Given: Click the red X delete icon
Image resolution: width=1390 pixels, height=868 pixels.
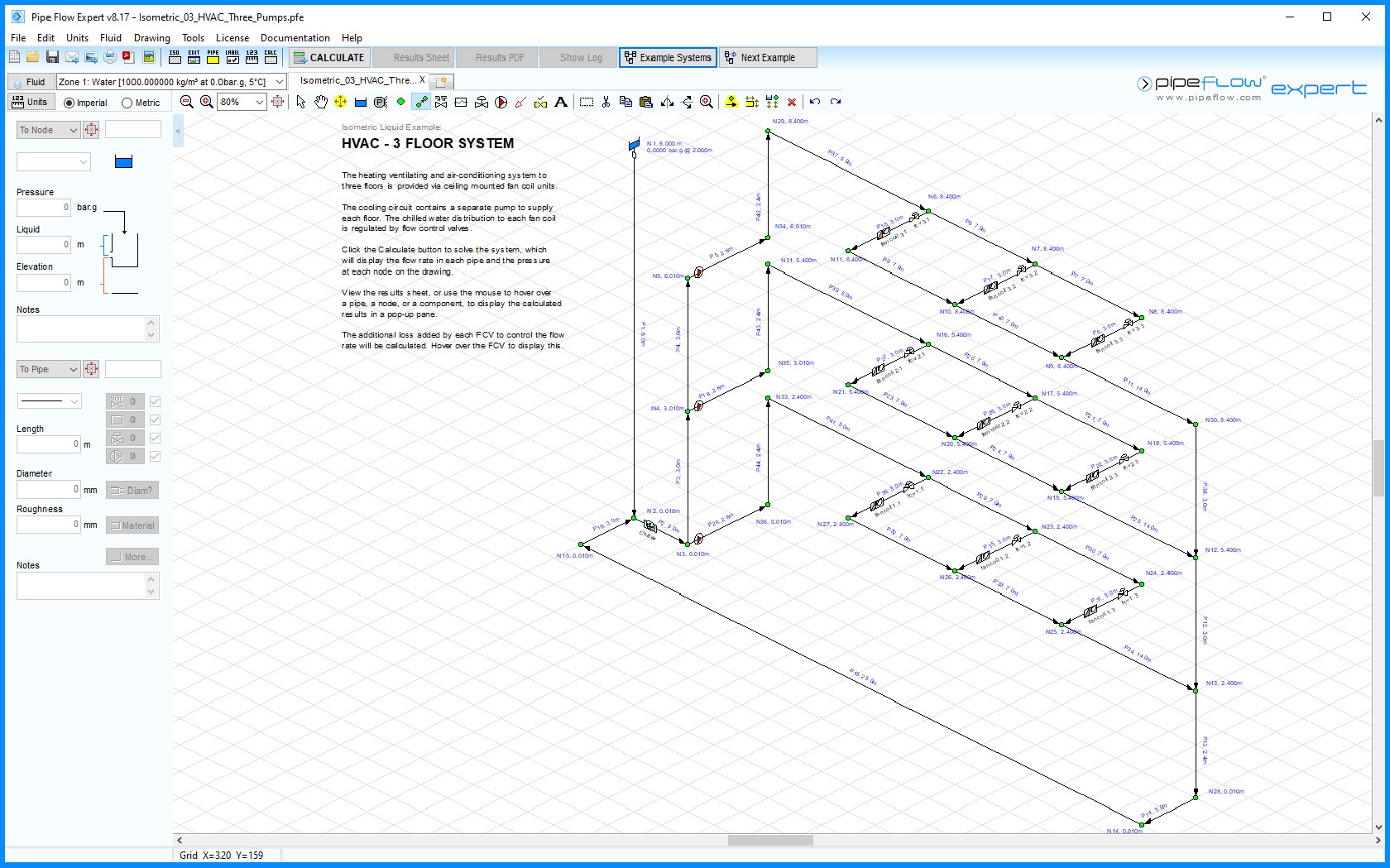Looking at the screenshot, I should point(792,102).
